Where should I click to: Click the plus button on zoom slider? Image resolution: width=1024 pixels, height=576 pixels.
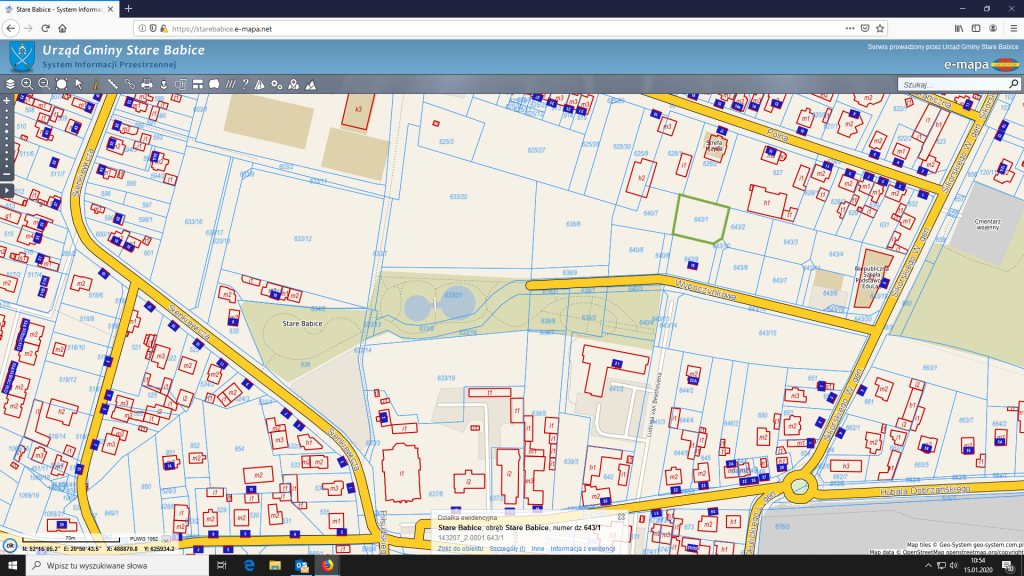tap(7, 101)
